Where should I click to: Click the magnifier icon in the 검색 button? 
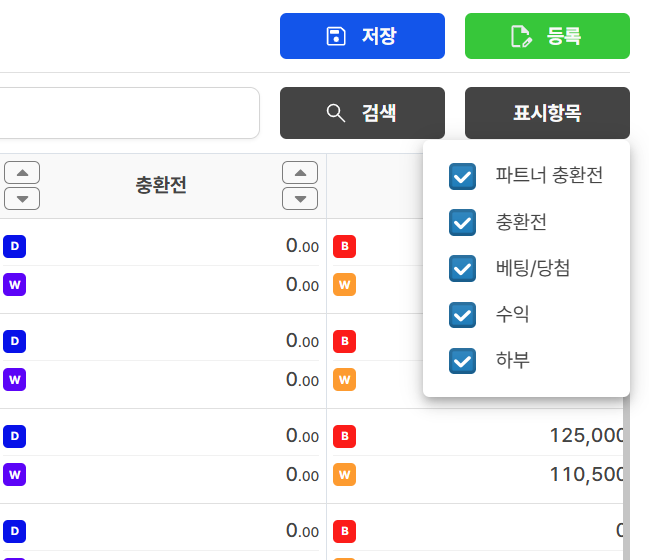point(336,113)
